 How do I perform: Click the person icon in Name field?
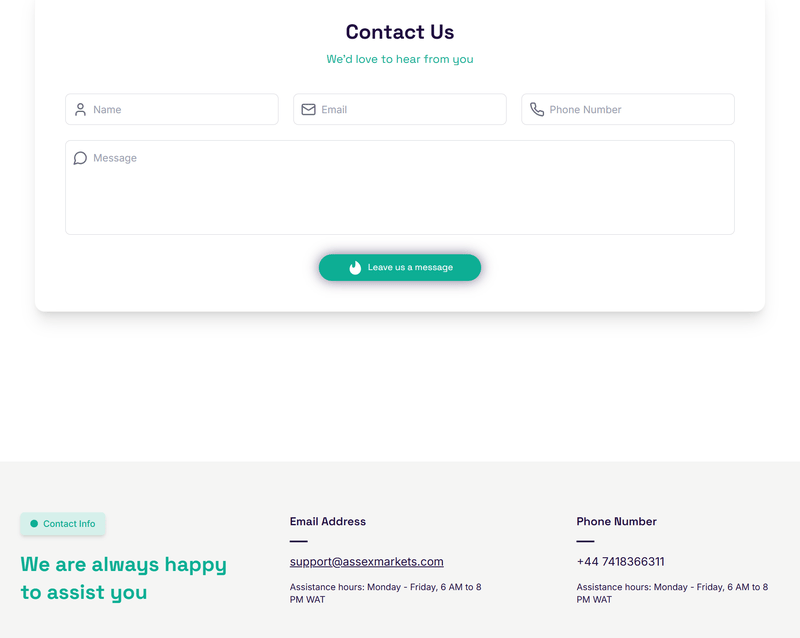(x=80, y=109)
